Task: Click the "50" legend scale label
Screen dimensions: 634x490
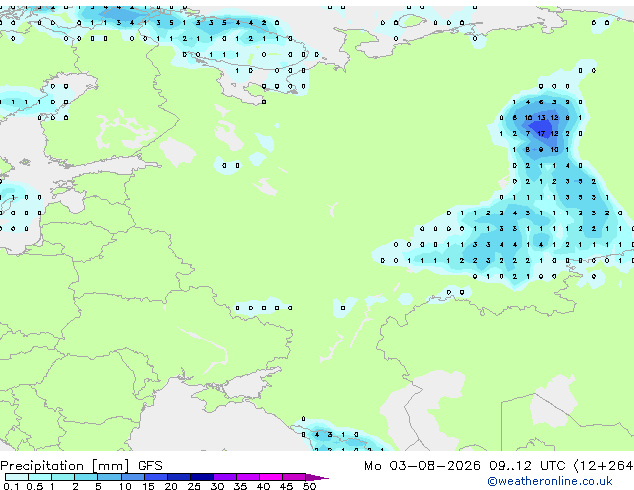Action: [309, 486]
